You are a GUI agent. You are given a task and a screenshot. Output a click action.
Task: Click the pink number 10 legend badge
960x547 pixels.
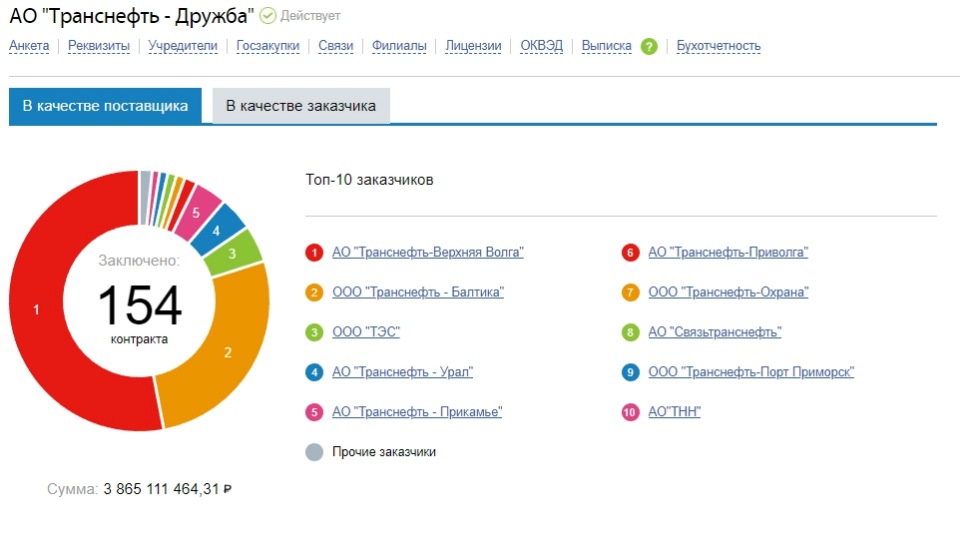(630, 412)
